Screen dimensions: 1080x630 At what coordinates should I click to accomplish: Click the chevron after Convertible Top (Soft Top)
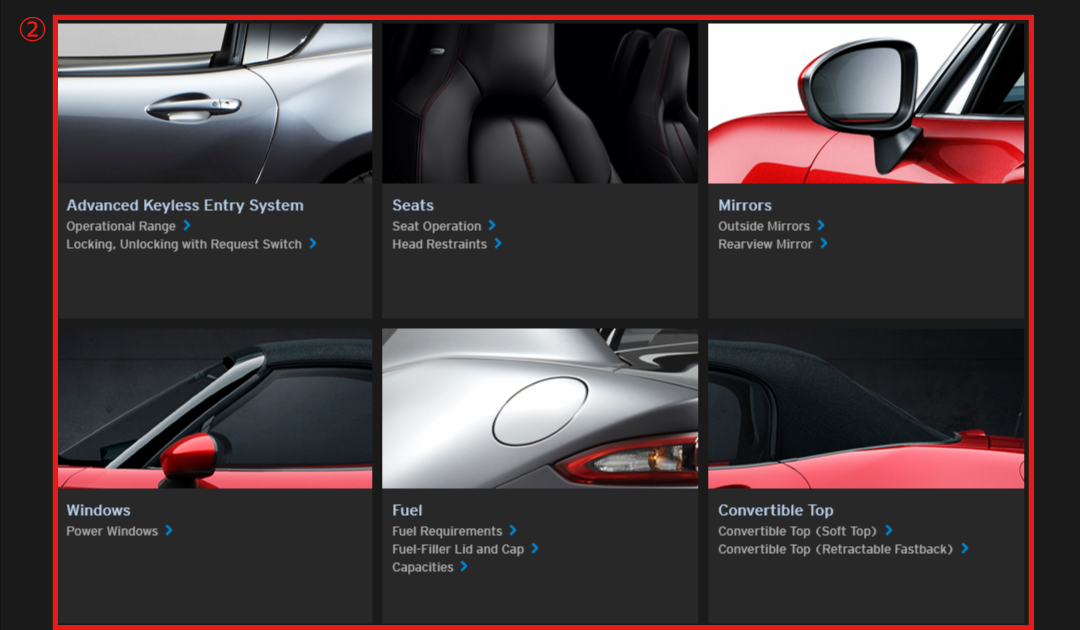[x=889, y=531]
